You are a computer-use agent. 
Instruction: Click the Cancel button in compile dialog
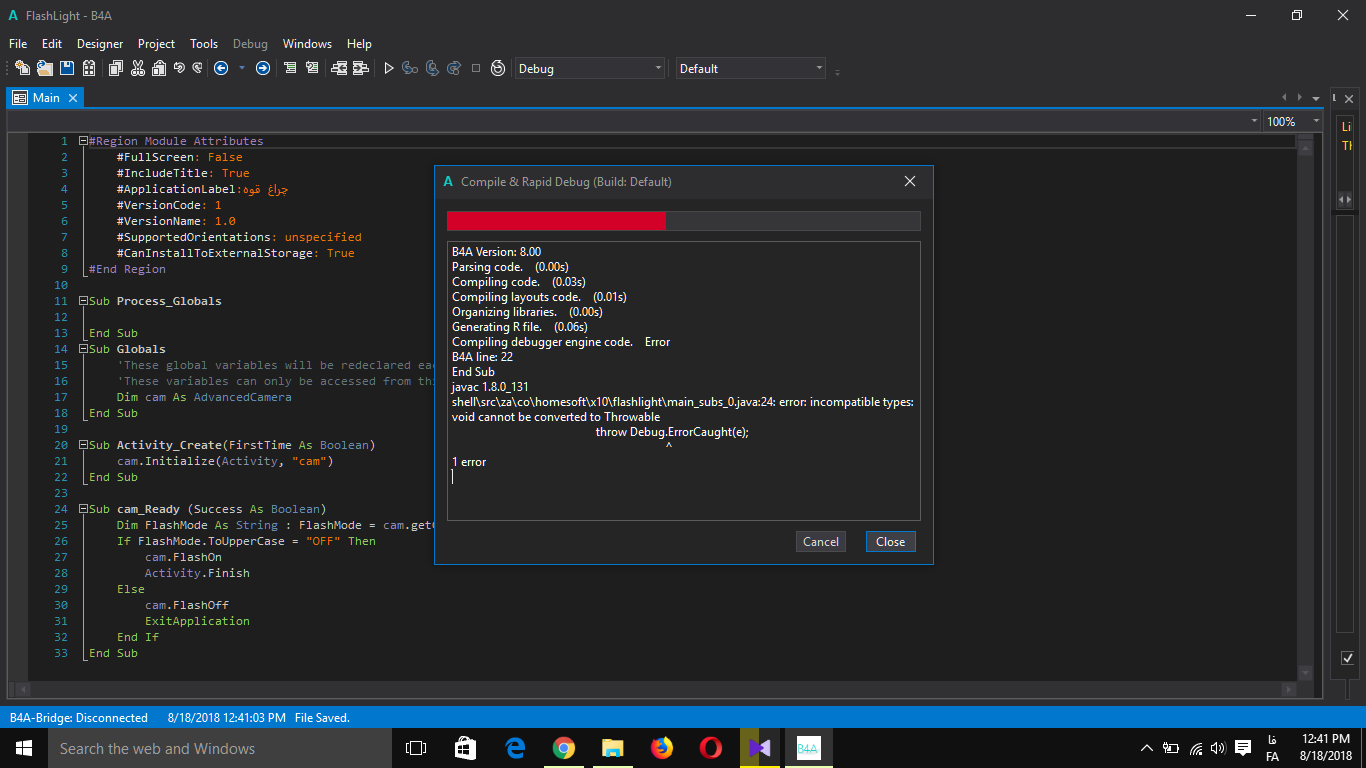(x=820, y=541)
